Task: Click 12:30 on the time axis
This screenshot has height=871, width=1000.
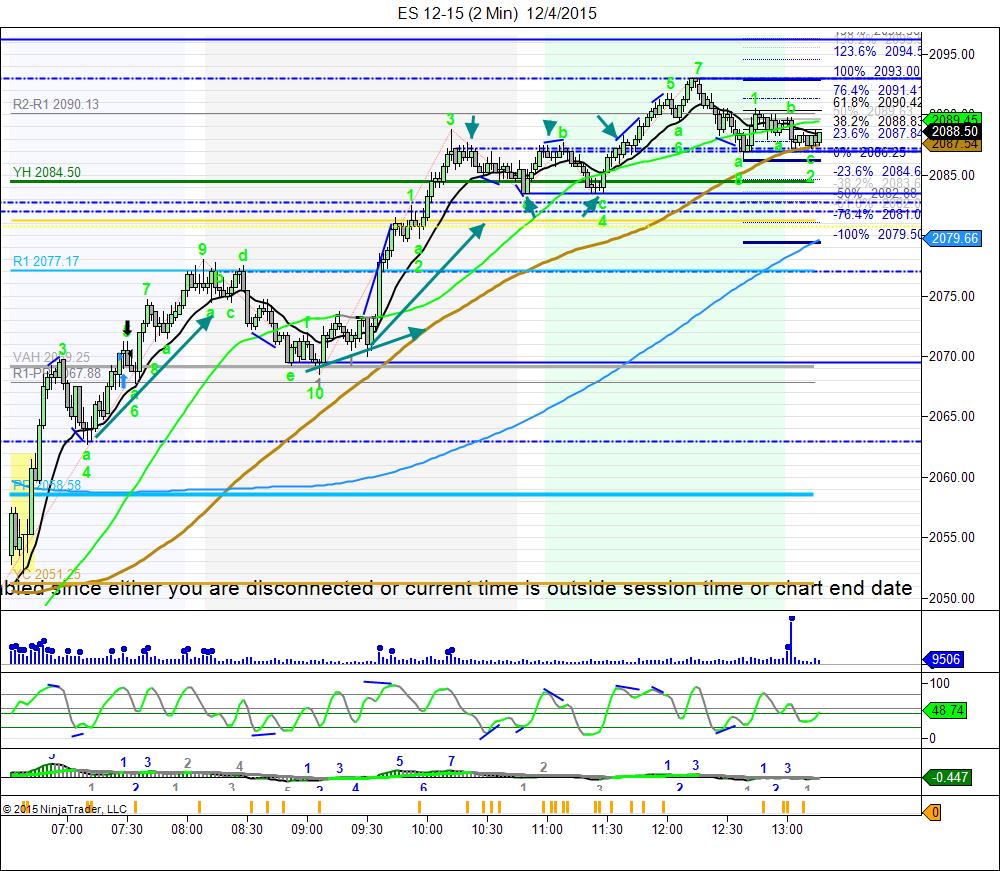Action: point(727,829)
